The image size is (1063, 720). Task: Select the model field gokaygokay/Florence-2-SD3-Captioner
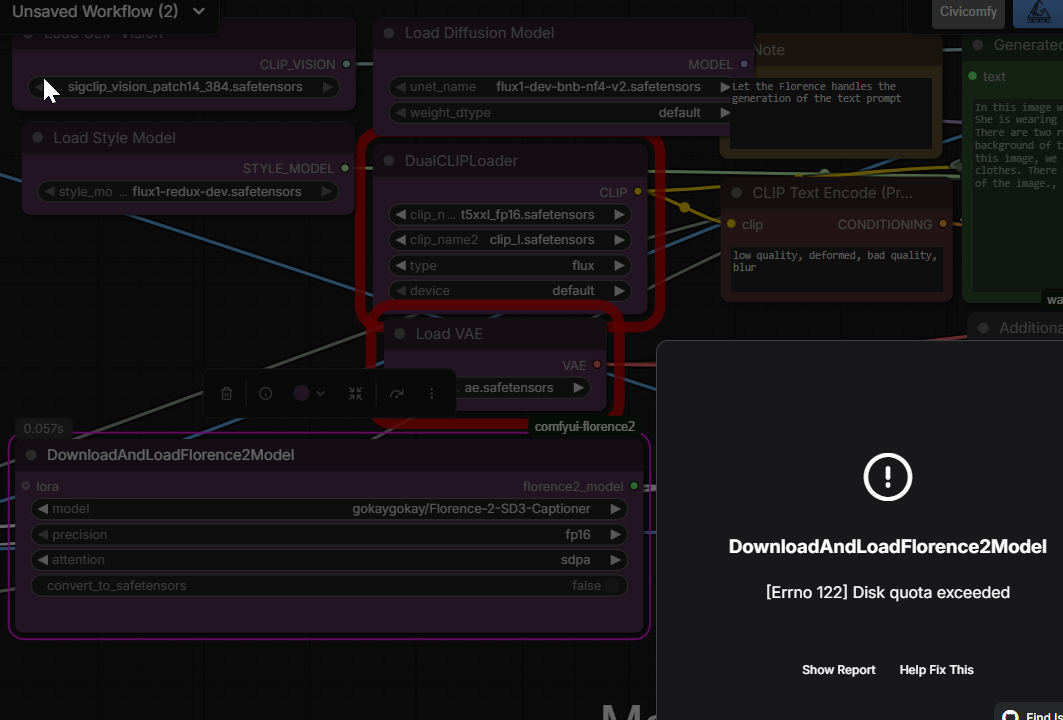[329, 509]
